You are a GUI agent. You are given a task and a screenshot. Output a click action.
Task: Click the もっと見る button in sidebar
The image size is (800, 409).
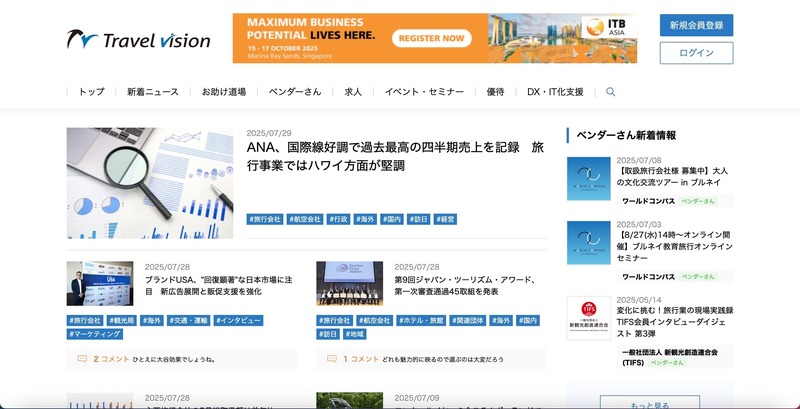pos(650,404)
